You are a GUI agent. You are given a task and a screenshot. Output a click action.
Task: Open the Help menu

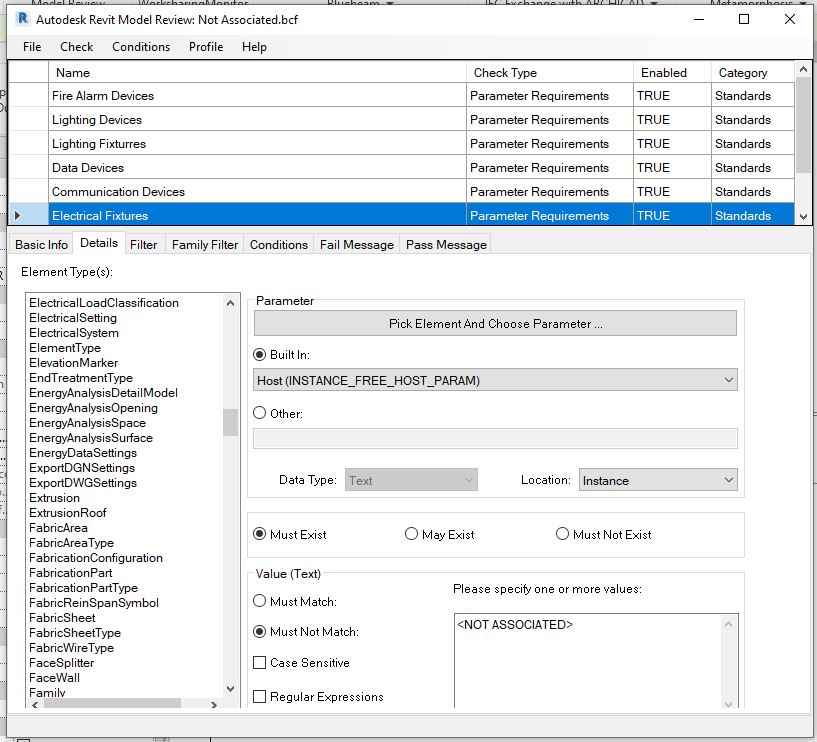[254, 47]
